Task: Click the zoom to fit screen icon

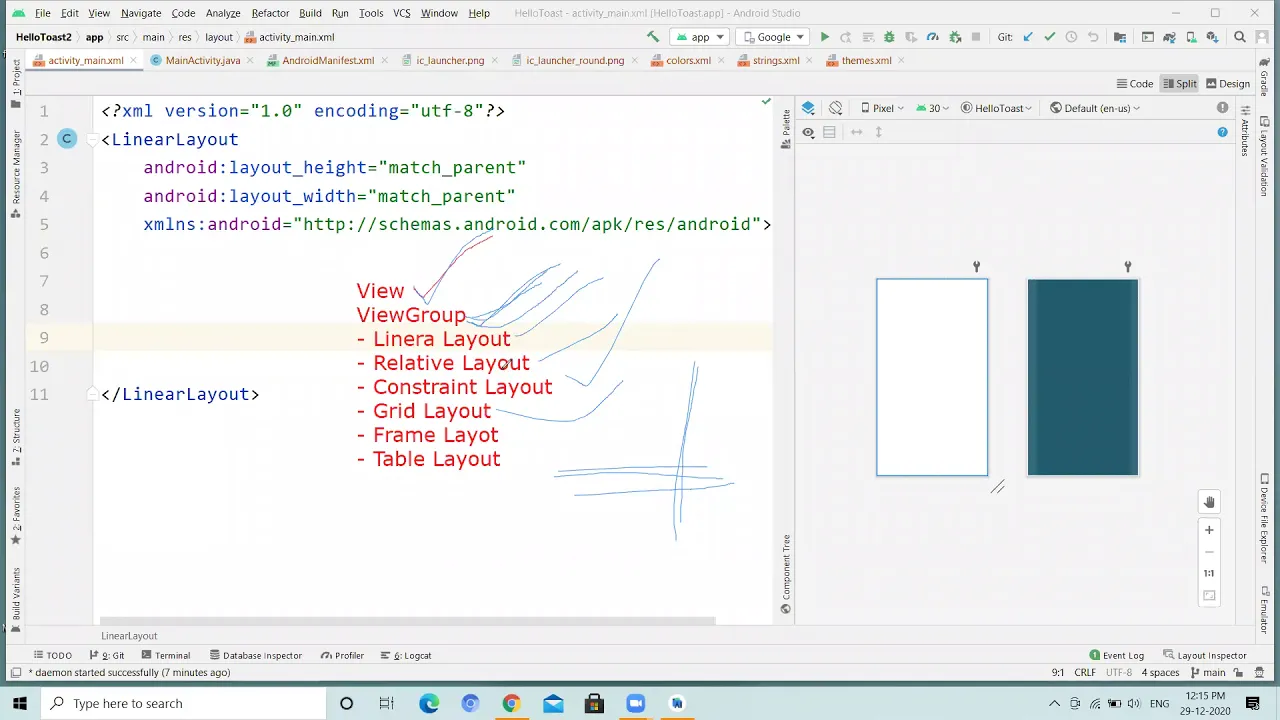Action: (1209, 596)
